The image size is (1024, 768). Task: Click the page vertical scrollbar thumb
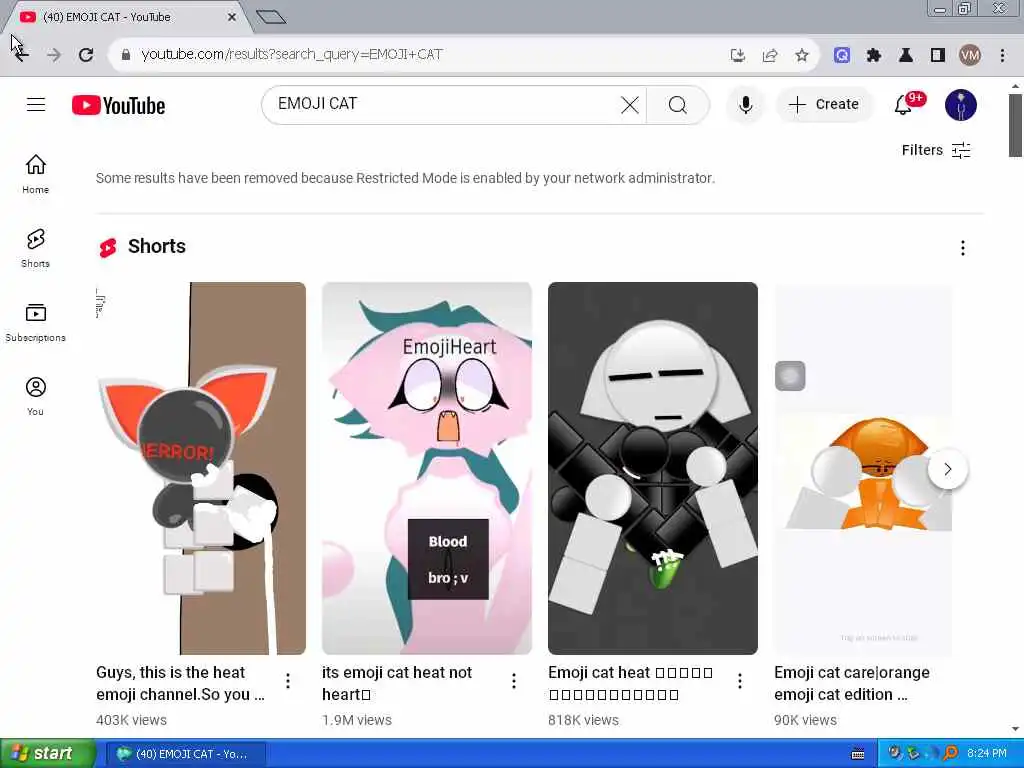tap(1015, 125)
